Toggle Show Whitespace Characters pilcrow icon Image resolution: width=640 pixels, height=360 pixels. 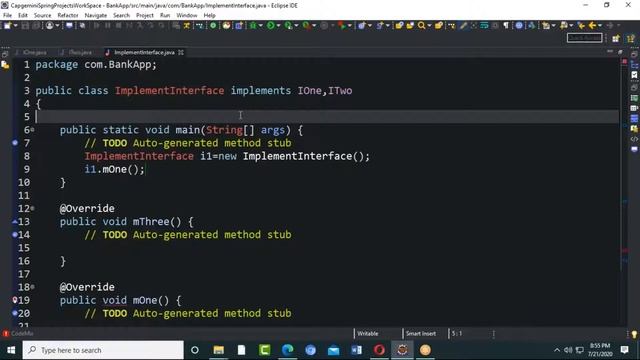pyautogui.click(x=506, y=26)
